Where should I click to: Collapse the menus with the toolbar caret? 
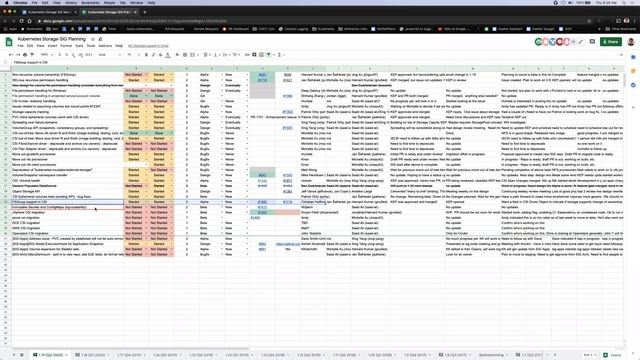click(x=621, y=55)
